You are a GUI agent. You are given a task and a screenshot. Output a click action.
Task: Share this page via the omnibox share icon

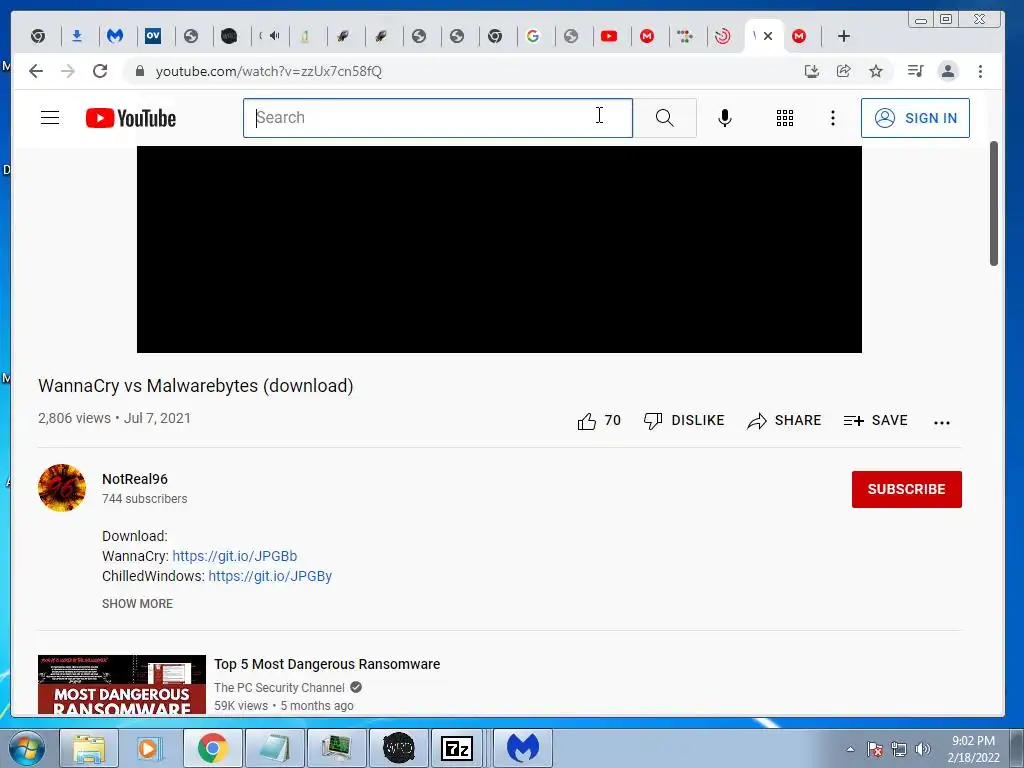coord(844,71)
